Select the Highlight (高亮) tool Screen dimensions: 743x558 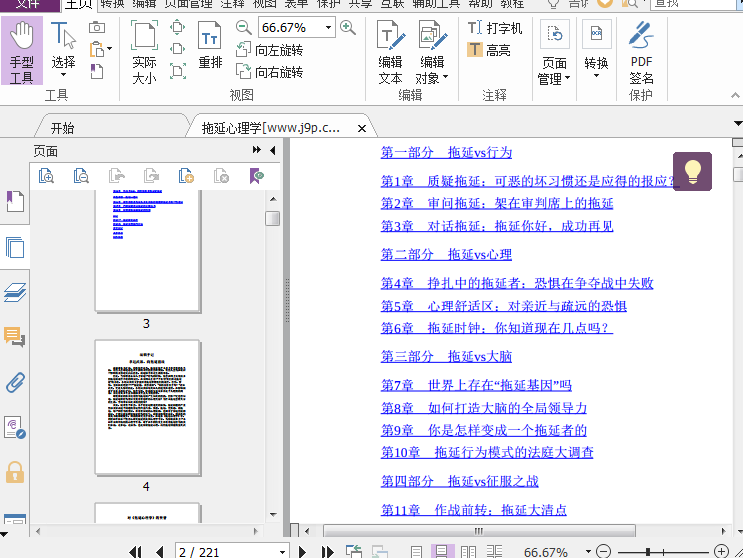(489, 50)
